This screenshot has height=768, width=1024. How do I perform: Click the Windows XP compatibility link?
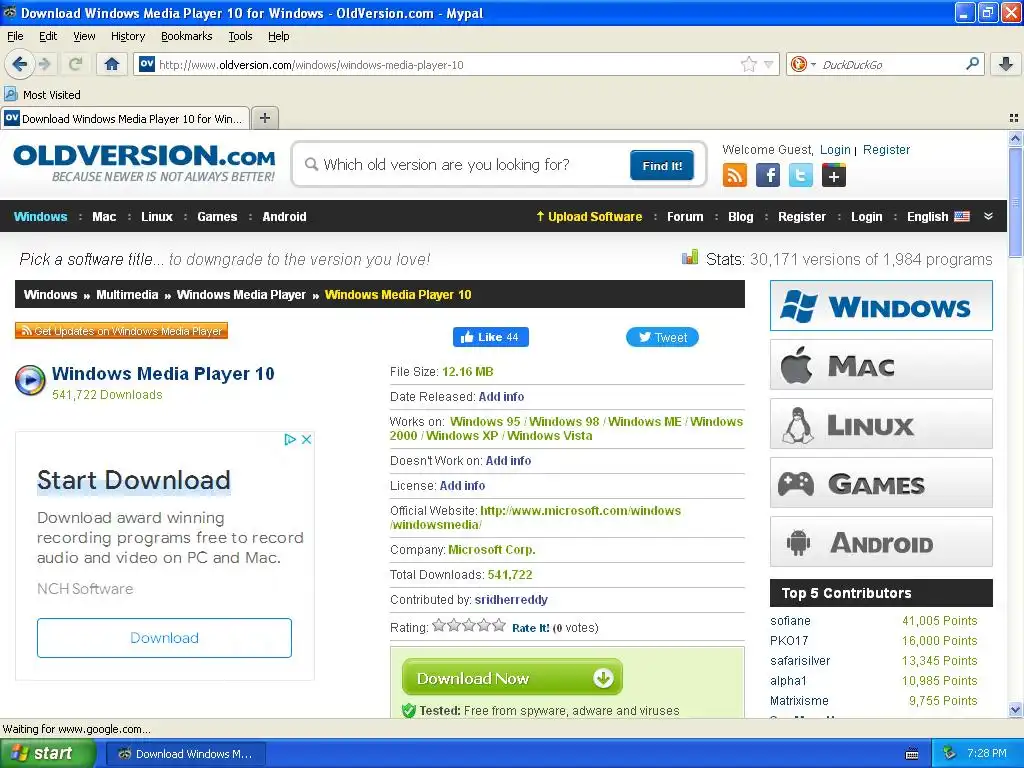tap(462, 436)
